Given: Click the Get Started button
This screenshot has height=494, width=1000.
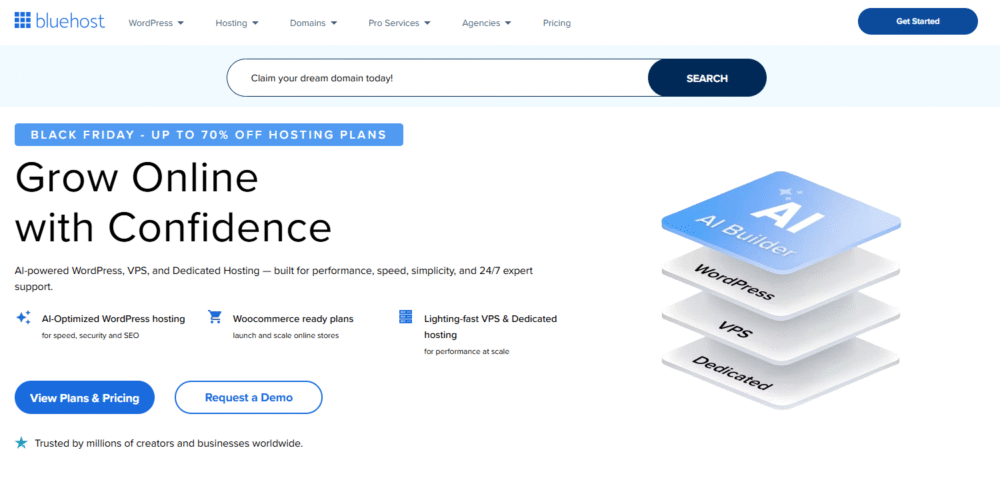Looking at the screenshot, I should click(x=918, y=21).
